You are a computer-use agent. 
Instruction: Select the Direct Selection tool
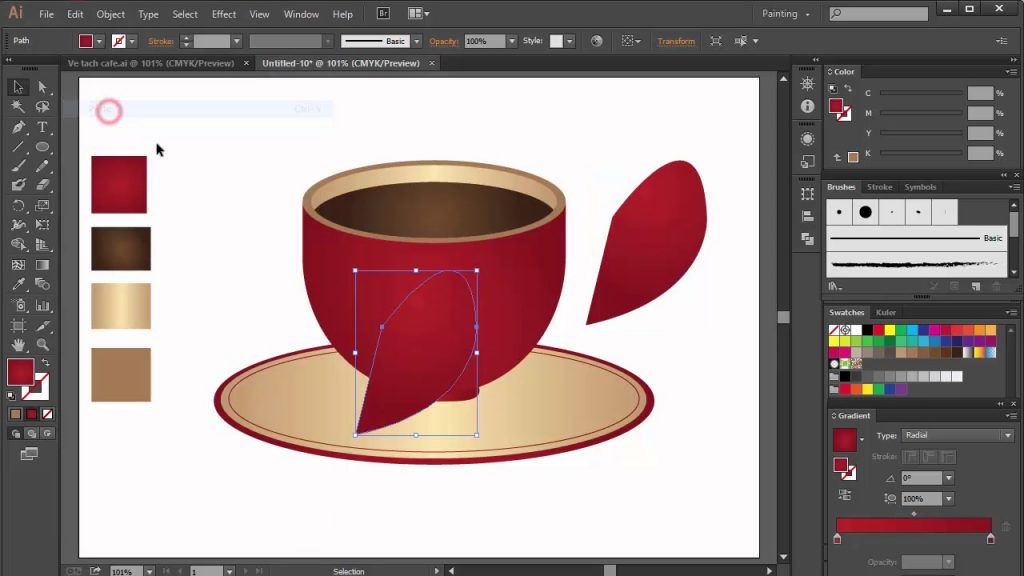tap(42, 87)
